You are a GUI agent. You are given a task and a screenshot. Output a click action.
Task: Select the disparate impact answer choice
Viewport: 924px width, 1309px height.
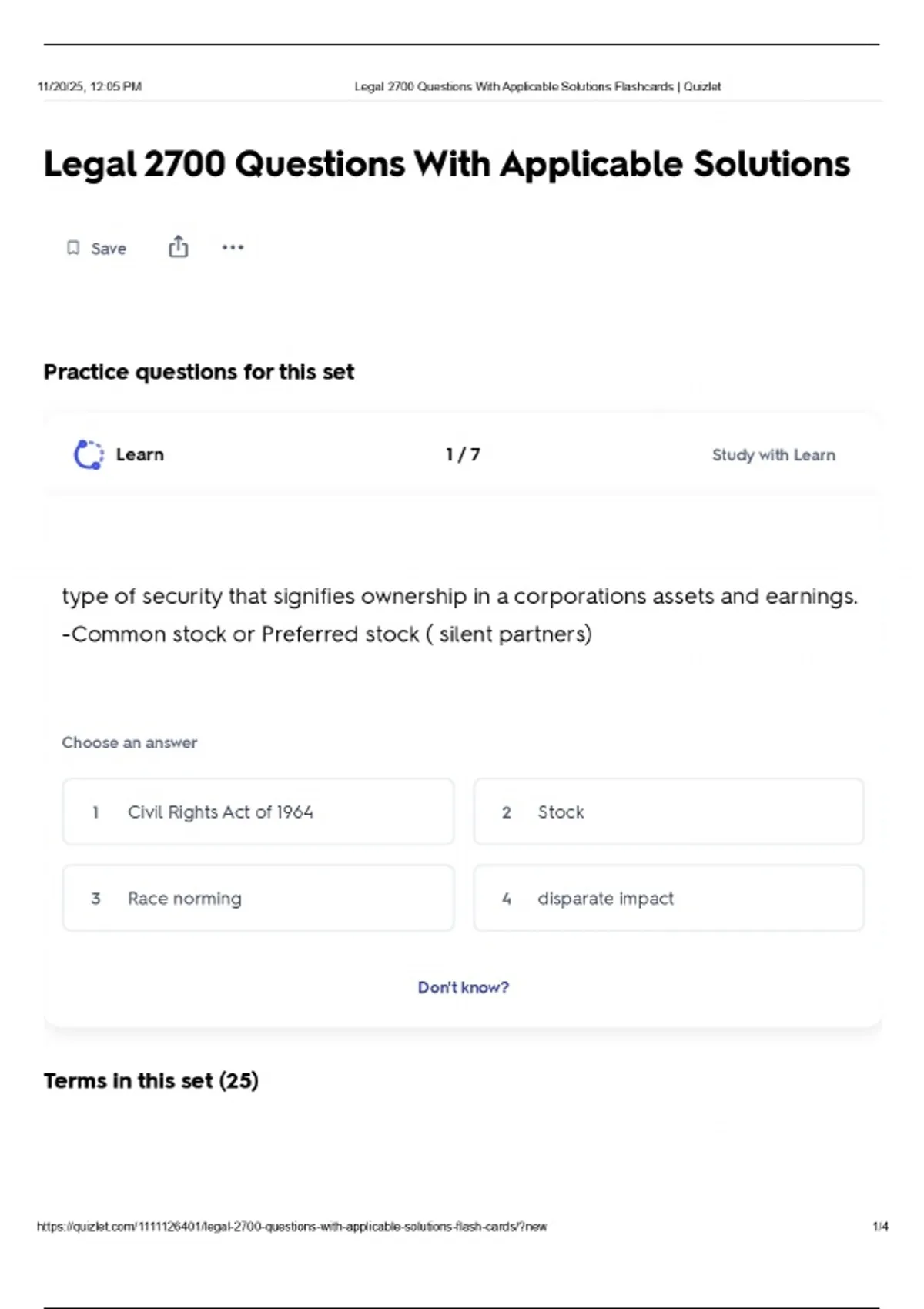click(x=668, y=898)
